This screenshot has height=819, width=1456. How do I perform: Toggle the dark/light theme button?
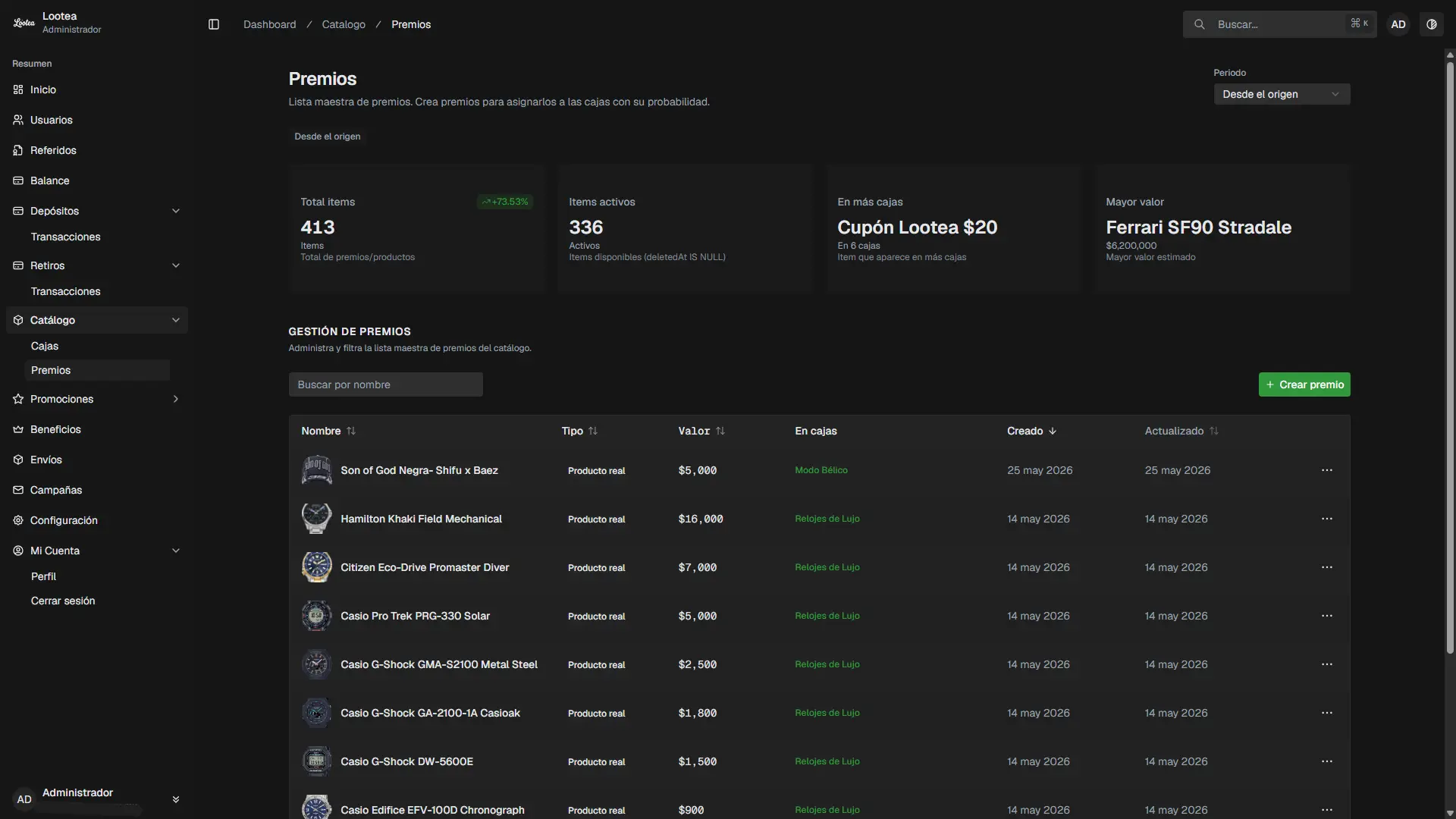1432,24
